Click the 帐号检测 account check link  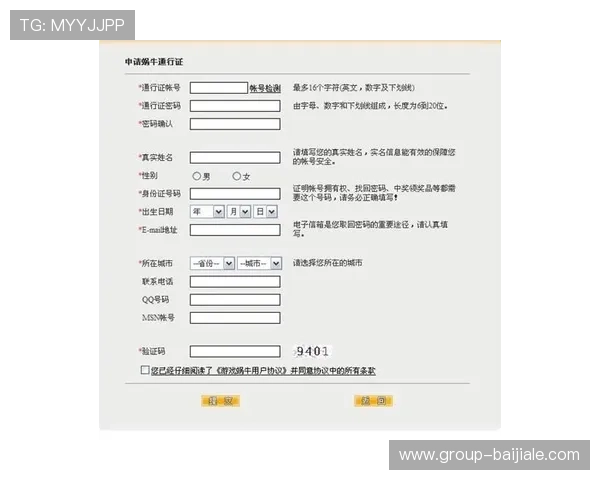pos(265,88)
